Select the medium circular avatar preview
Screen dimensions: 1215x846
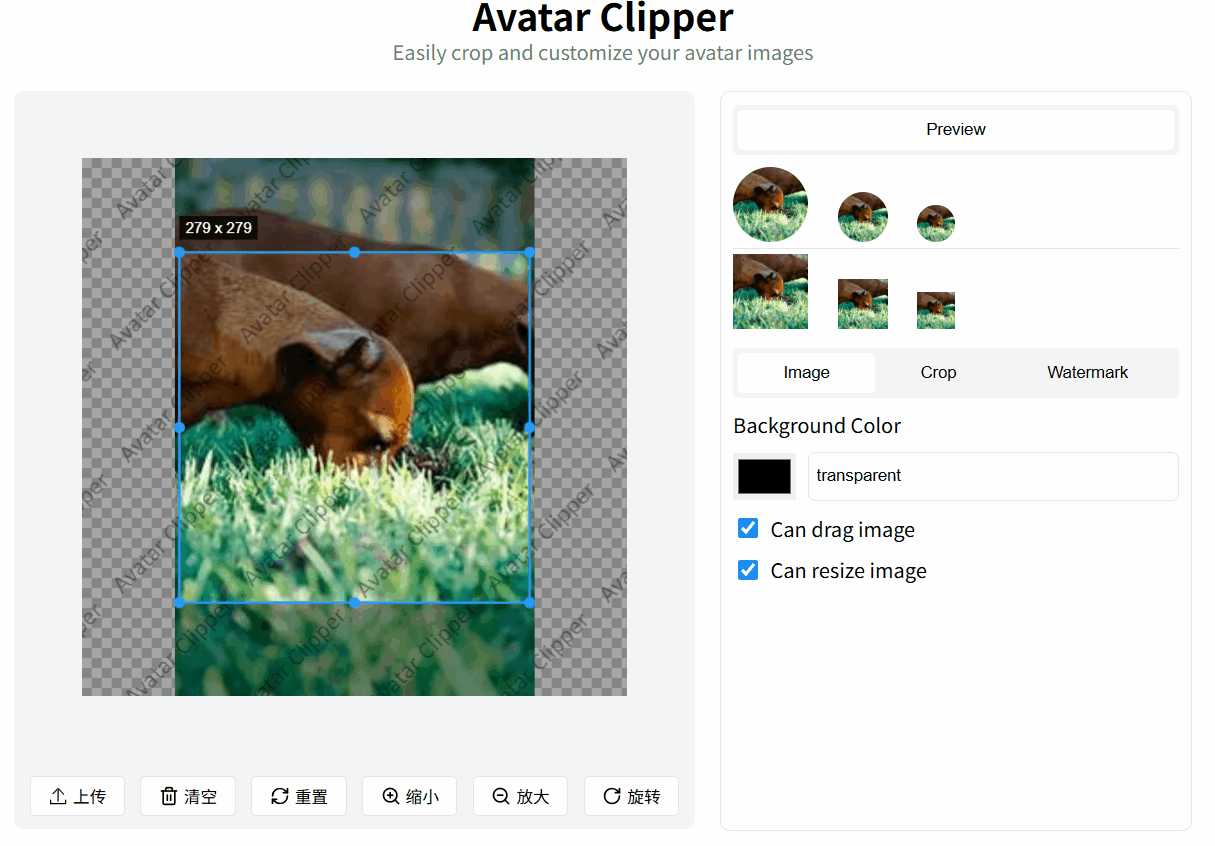(x=863, y=217)
